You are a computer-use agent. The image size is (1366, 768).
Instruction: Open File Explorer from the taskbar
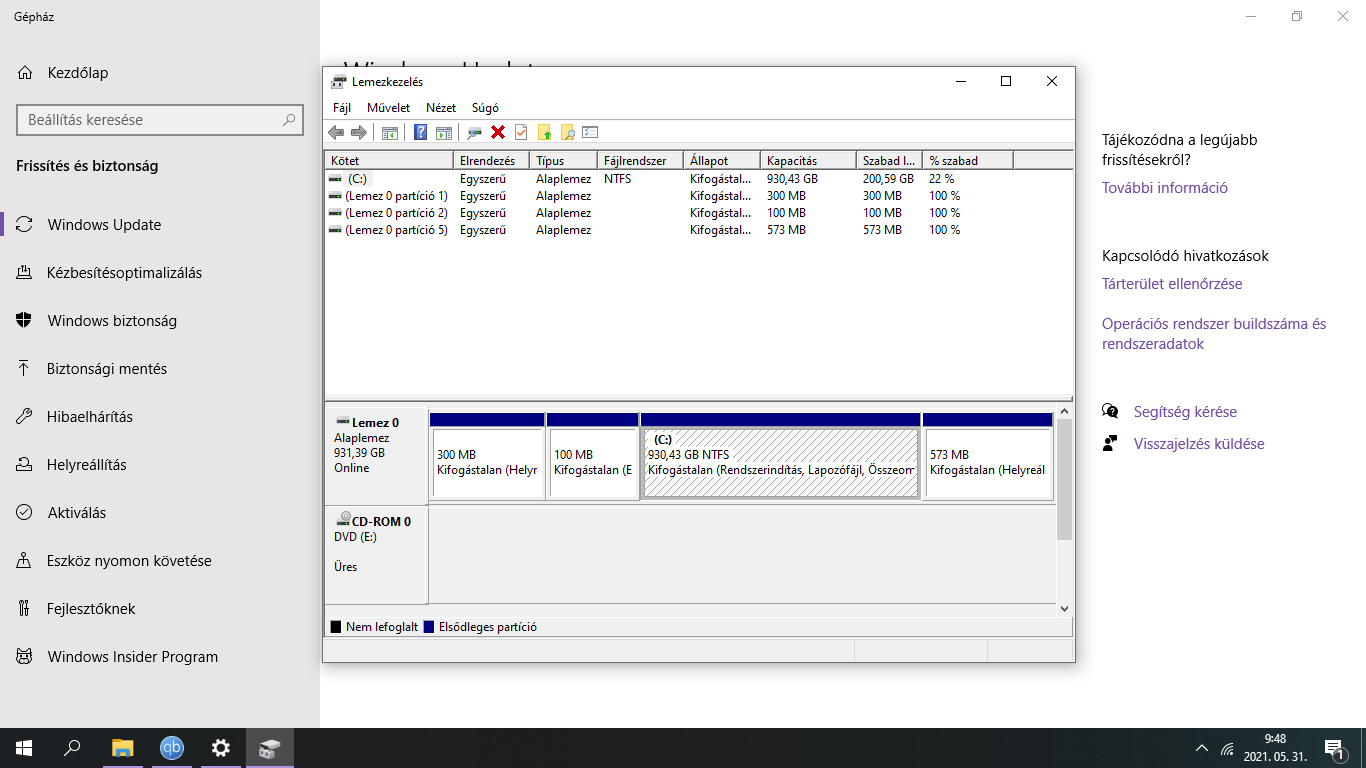[x=122, y=748]
